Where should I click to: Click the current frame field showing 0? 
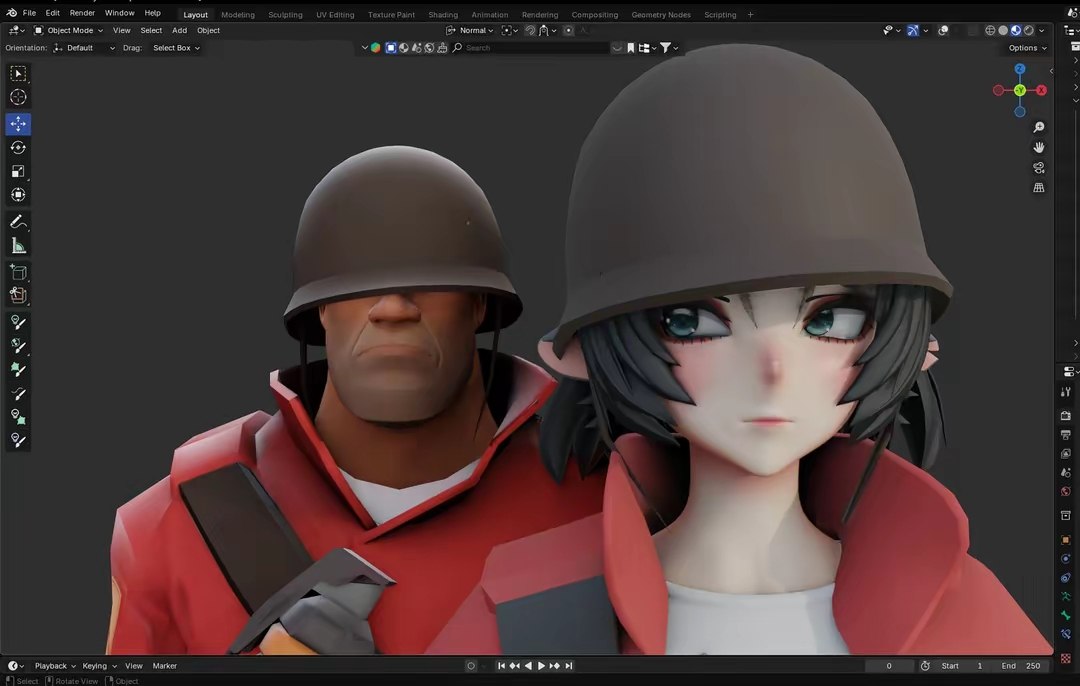(889, 666)
